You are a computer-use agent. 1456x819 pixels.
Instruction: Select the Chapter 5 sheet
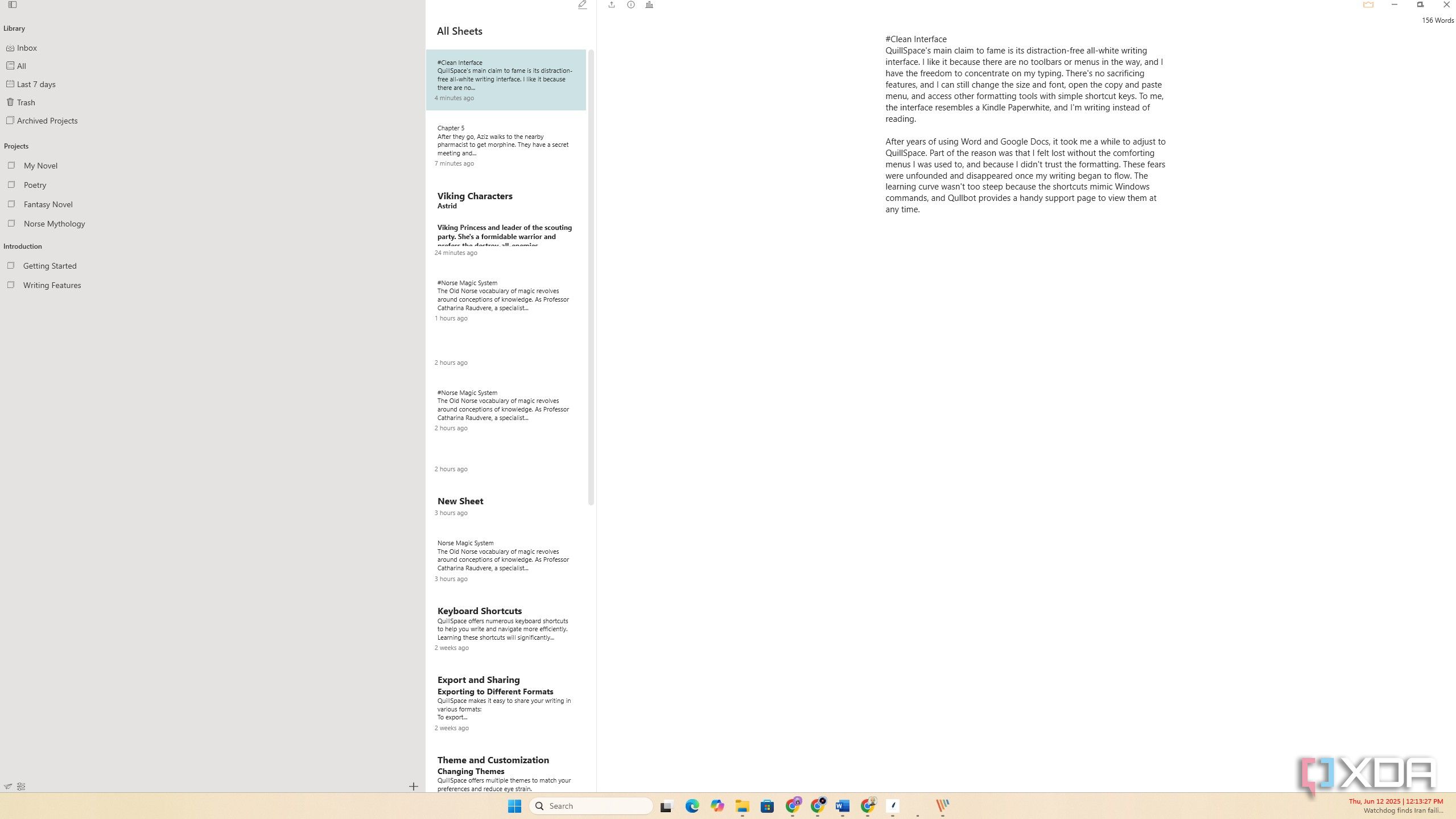click(506, 146)
